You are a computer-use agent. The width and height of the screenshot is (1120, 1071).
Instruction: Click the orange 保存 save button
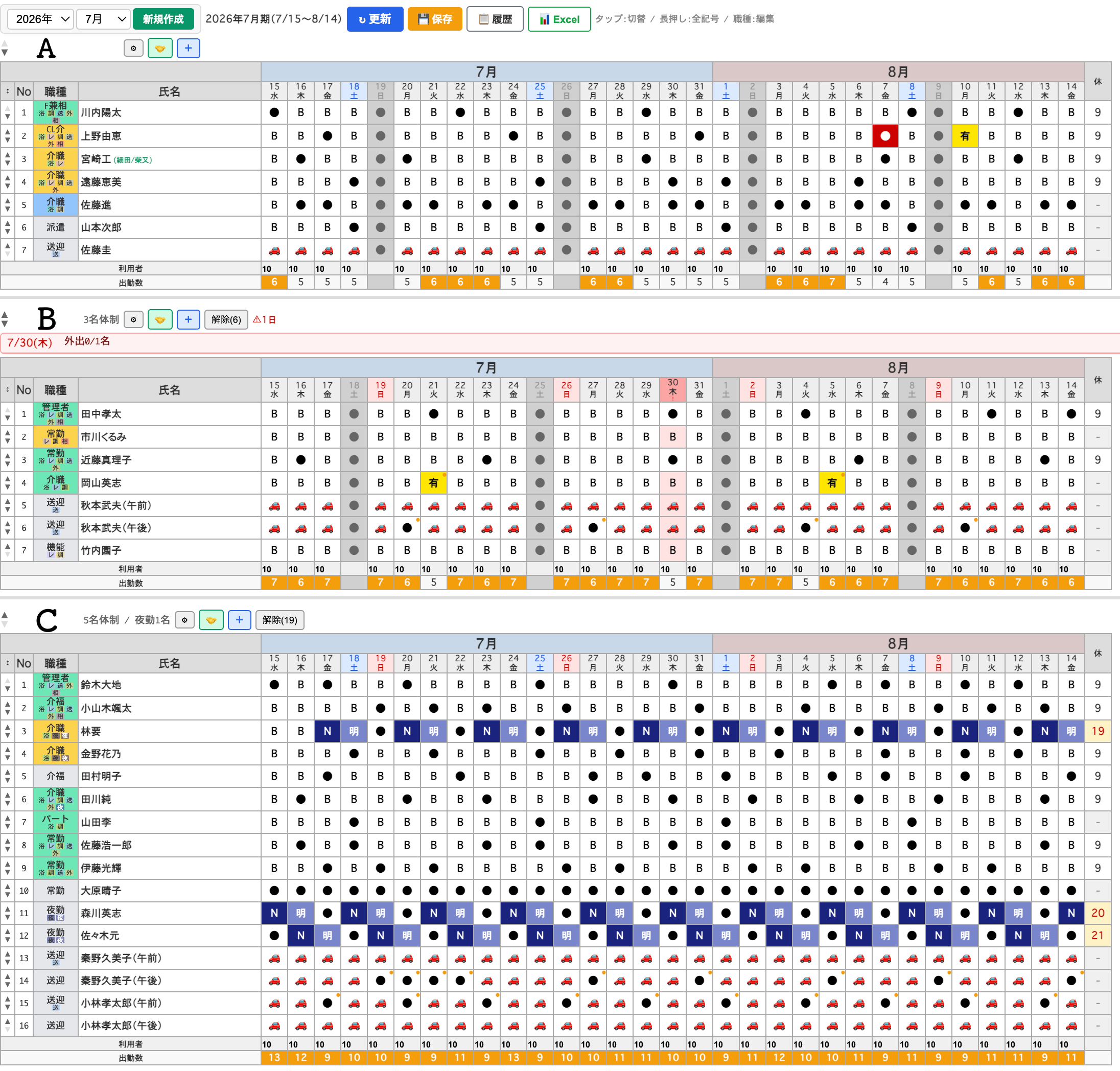pos(435,19)
